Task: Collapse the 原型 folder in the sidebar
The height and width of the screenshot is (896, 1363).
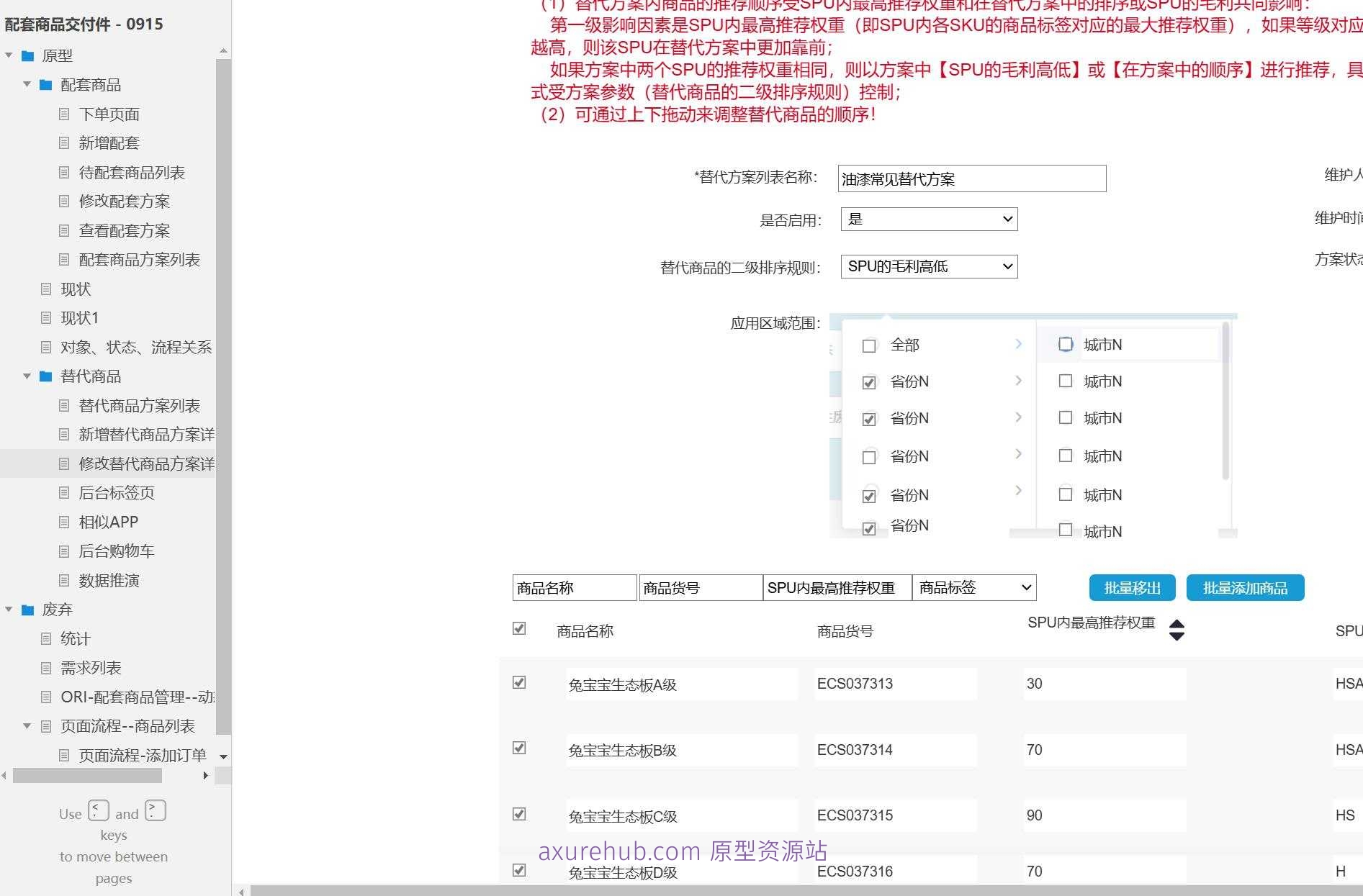Action: (x=9, y=55)
